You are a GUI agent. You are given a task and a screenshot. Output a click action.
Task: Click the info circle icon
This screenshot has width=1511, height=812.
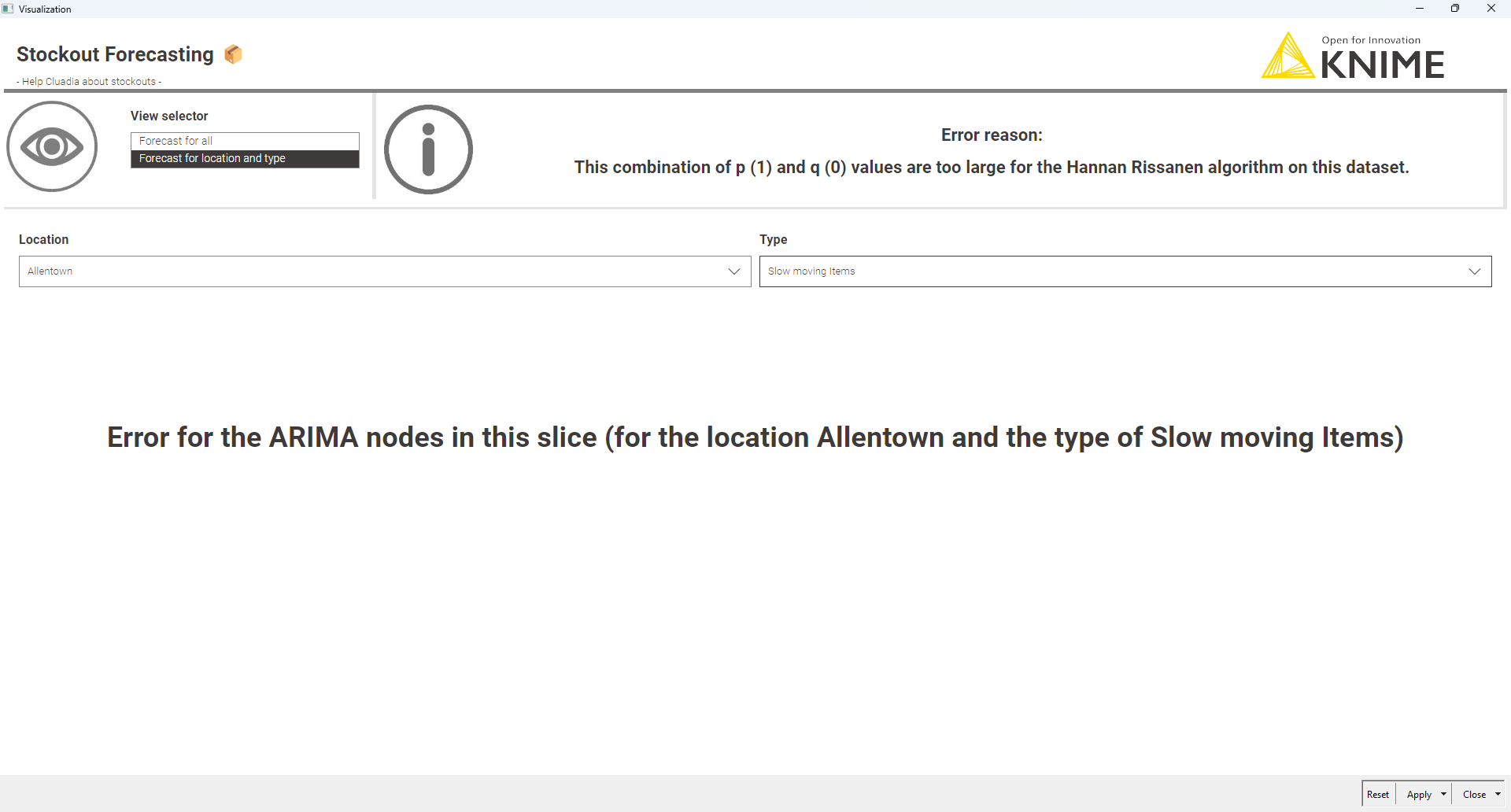[428, 149]
